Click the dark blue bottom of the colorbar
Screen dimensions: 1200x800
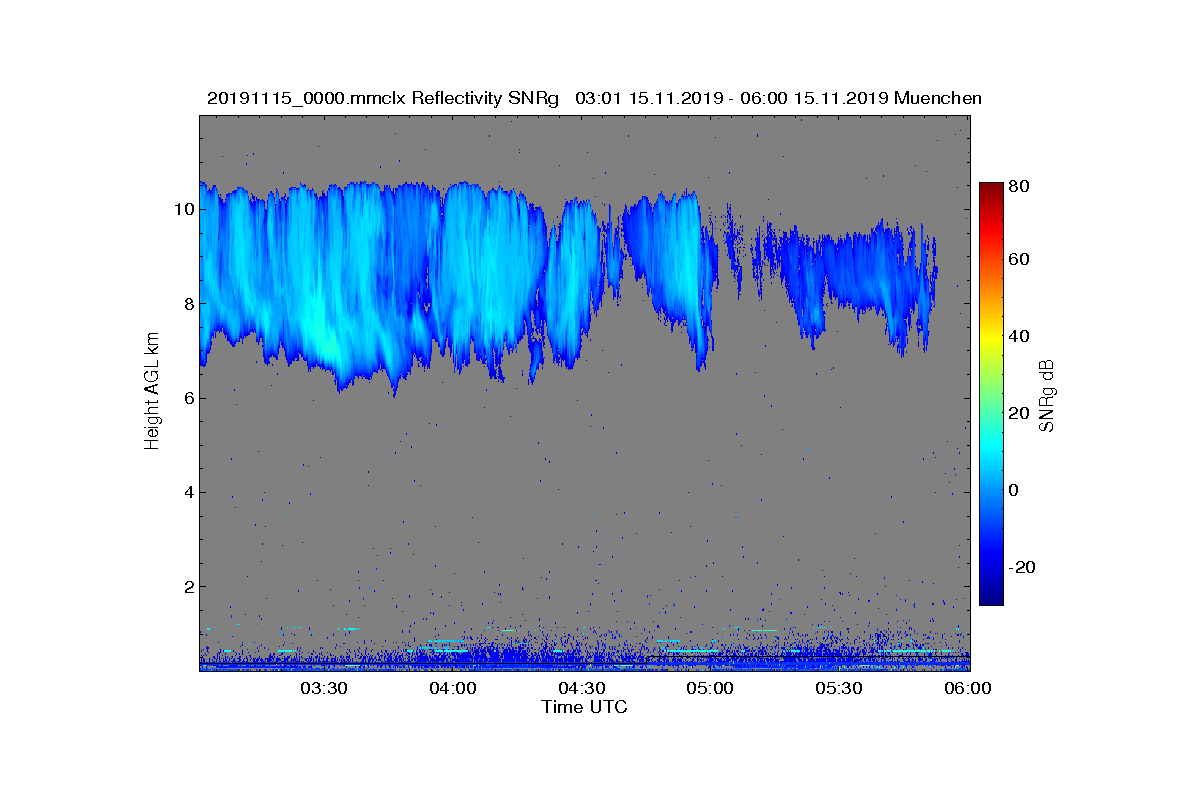point(991,597)
